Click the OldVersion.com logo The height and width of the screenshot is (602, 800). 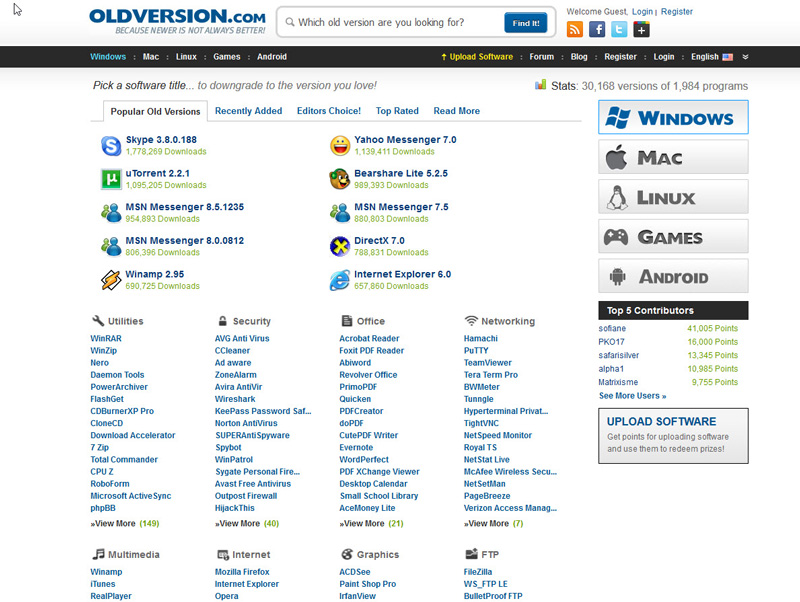[178, 21]
